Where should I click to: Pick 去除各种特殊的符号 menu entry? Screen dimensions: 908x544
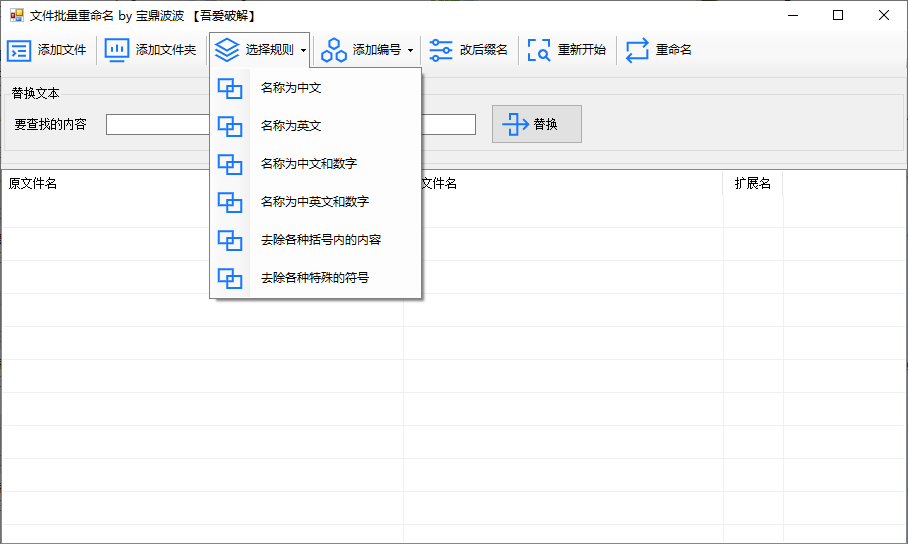(314, 278)
